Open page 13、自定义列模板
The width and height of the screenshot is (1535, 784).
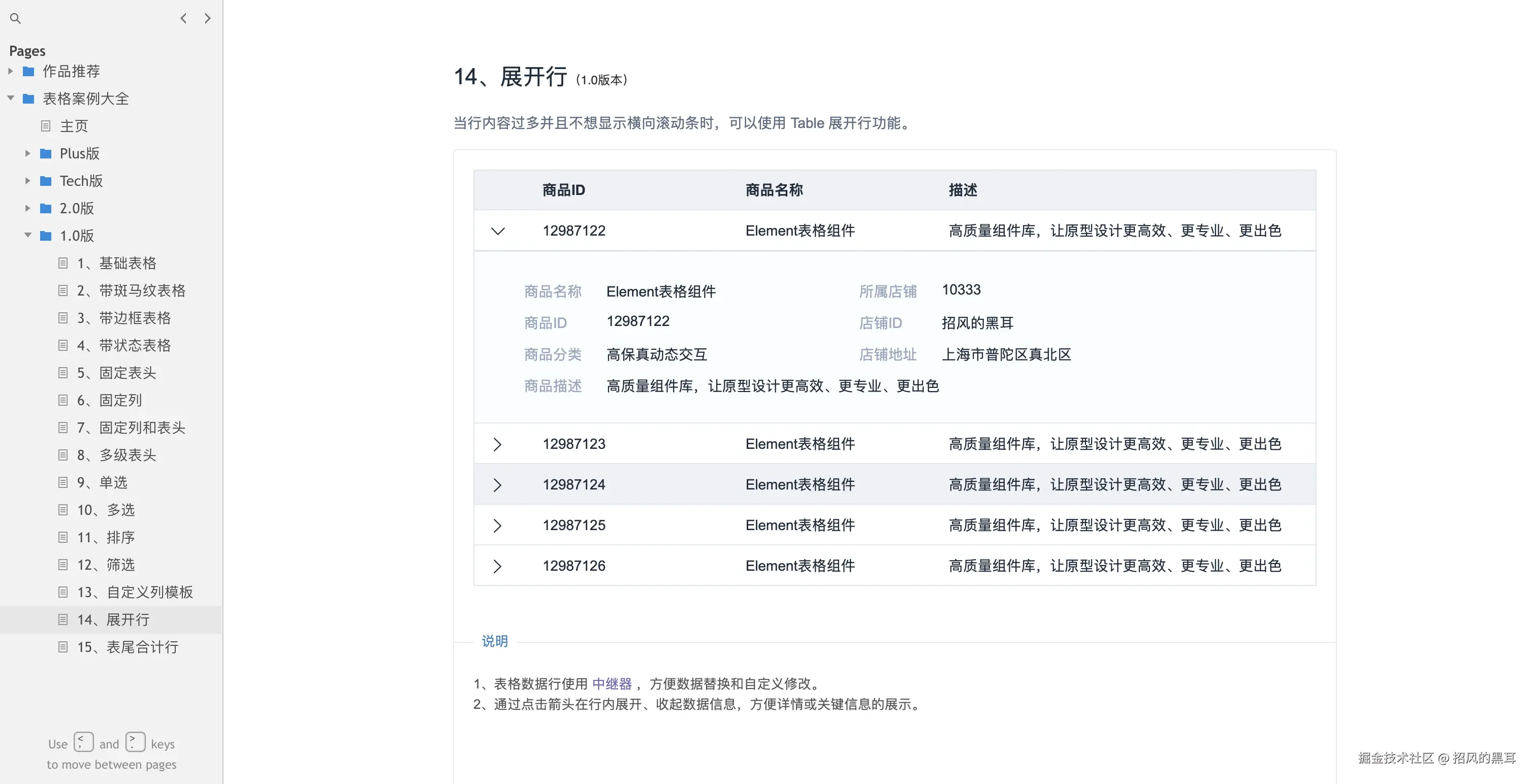pos(135,592)
